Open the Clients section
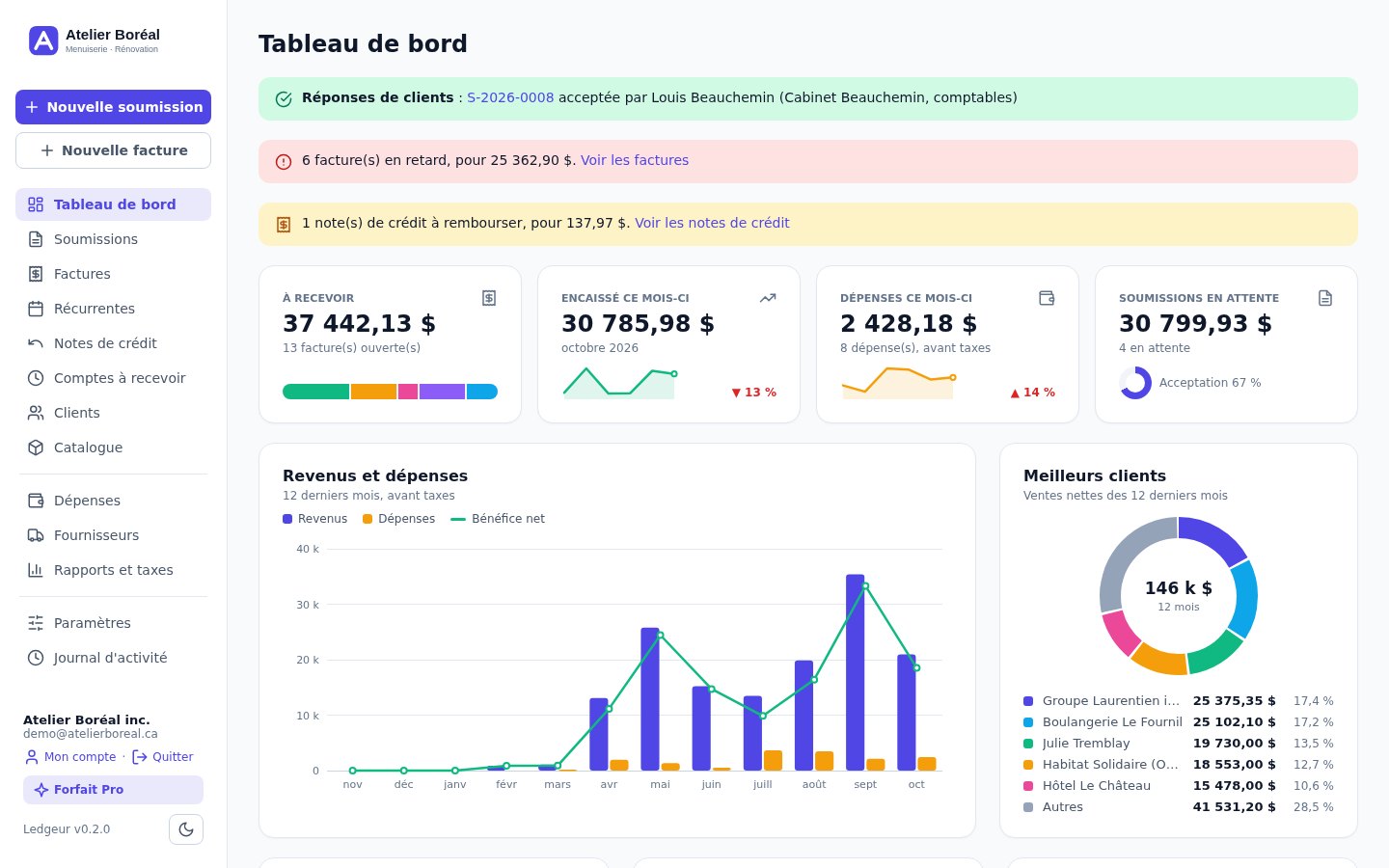Viewport: 1389px width, 868px height. tap(113, 413)
